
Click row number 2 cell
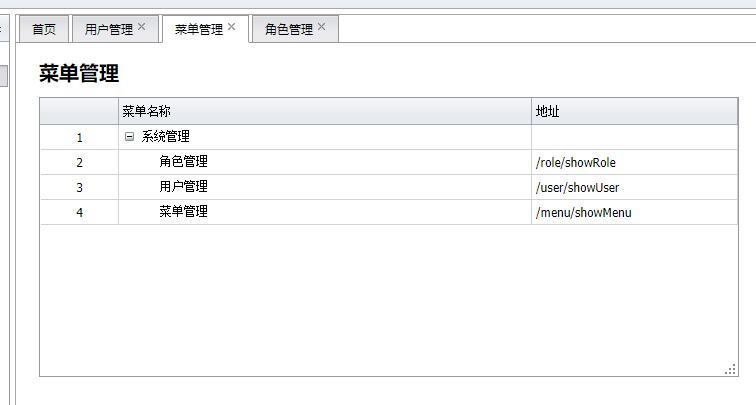pyautogui.click(x=80, y=162)
